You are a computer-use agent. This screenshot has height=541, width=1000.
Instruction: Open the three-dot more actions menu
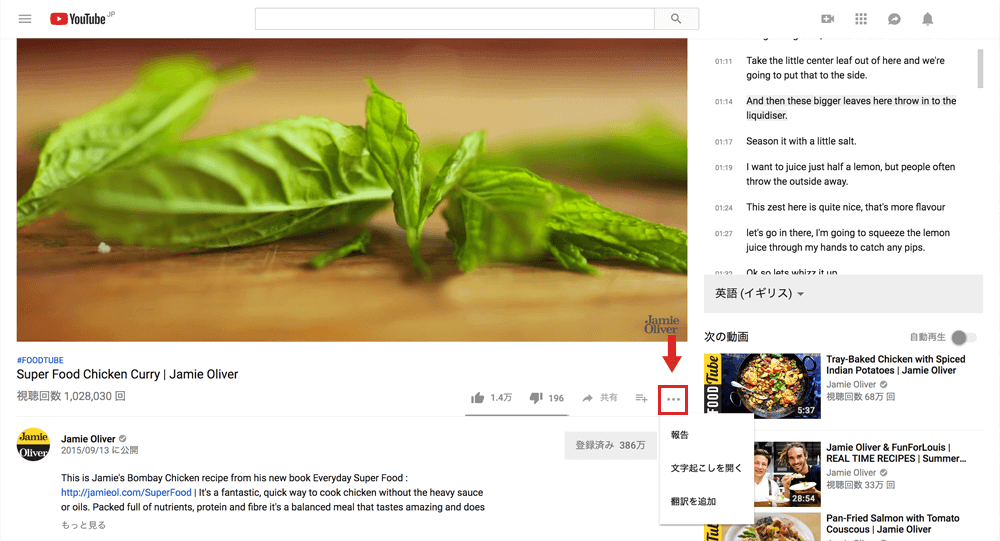point(673,399)
